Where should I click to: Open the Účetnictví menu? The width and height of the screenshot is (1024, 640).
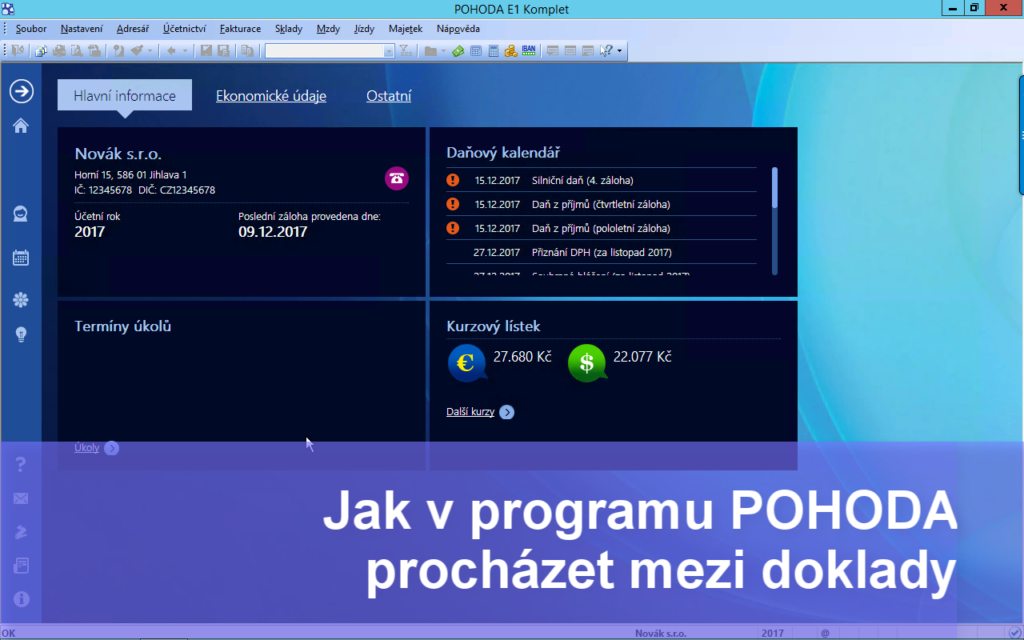(184, 29)
